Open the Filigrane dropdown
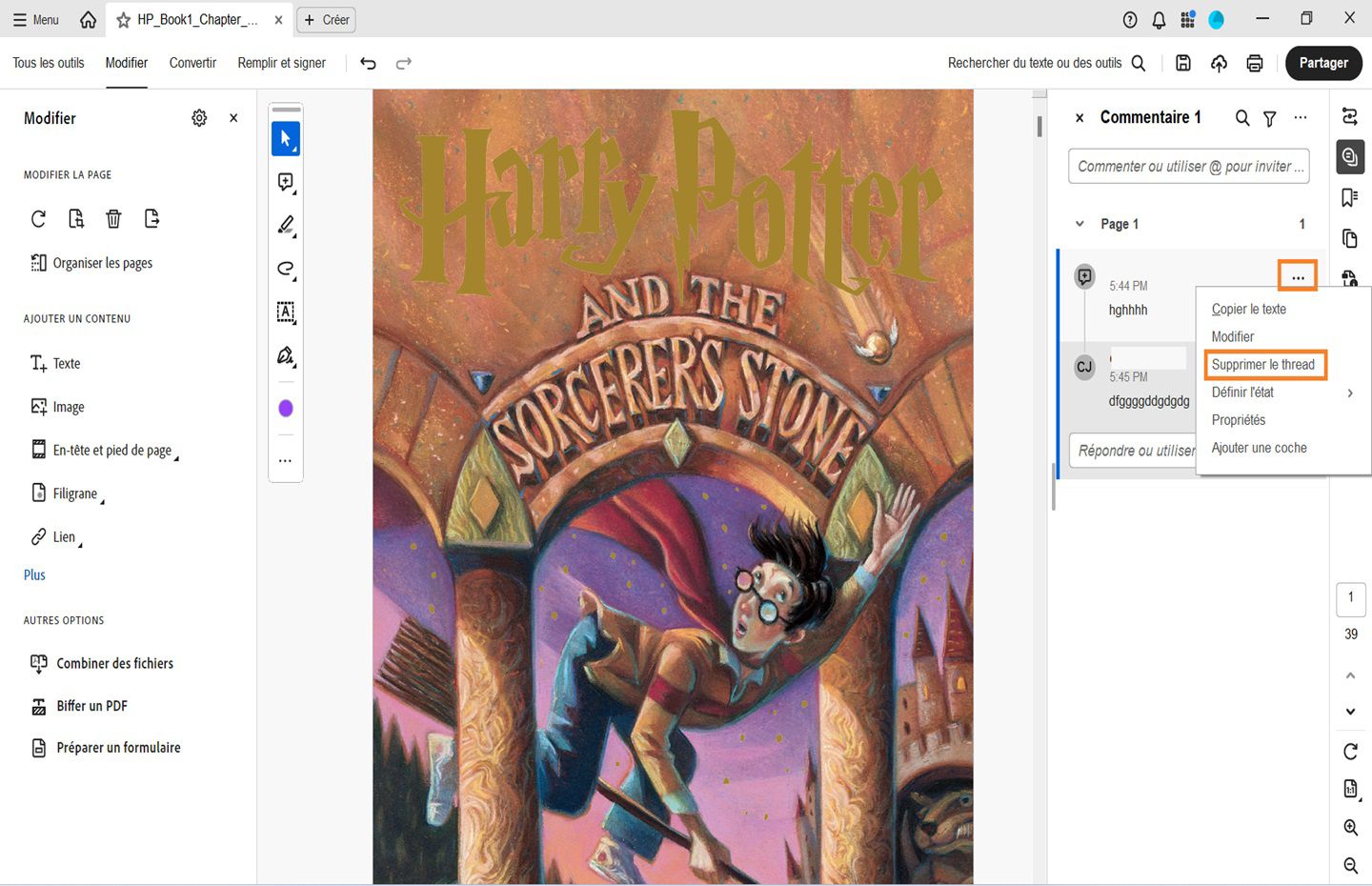 [68, 493]
